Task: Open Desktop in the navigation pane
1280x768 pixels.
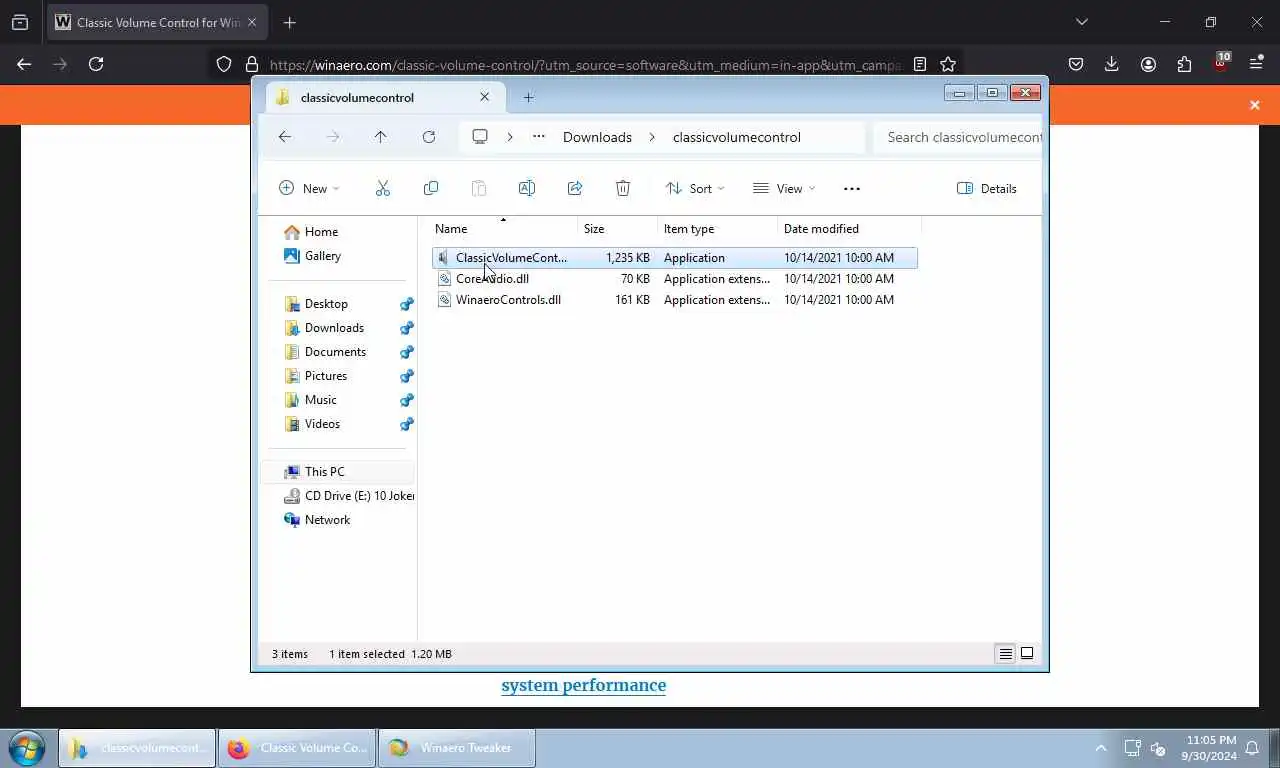Action: tap(326, 303)
